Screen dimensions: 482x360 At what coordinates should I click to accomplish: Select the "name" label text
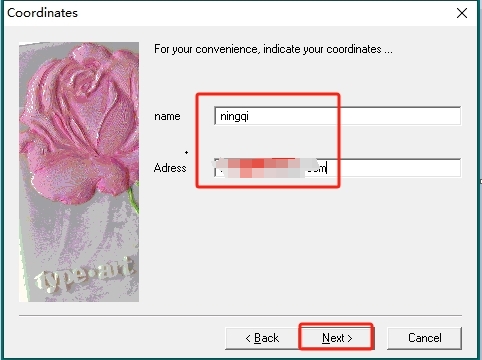pyautogui.click(x=167, y=116)
